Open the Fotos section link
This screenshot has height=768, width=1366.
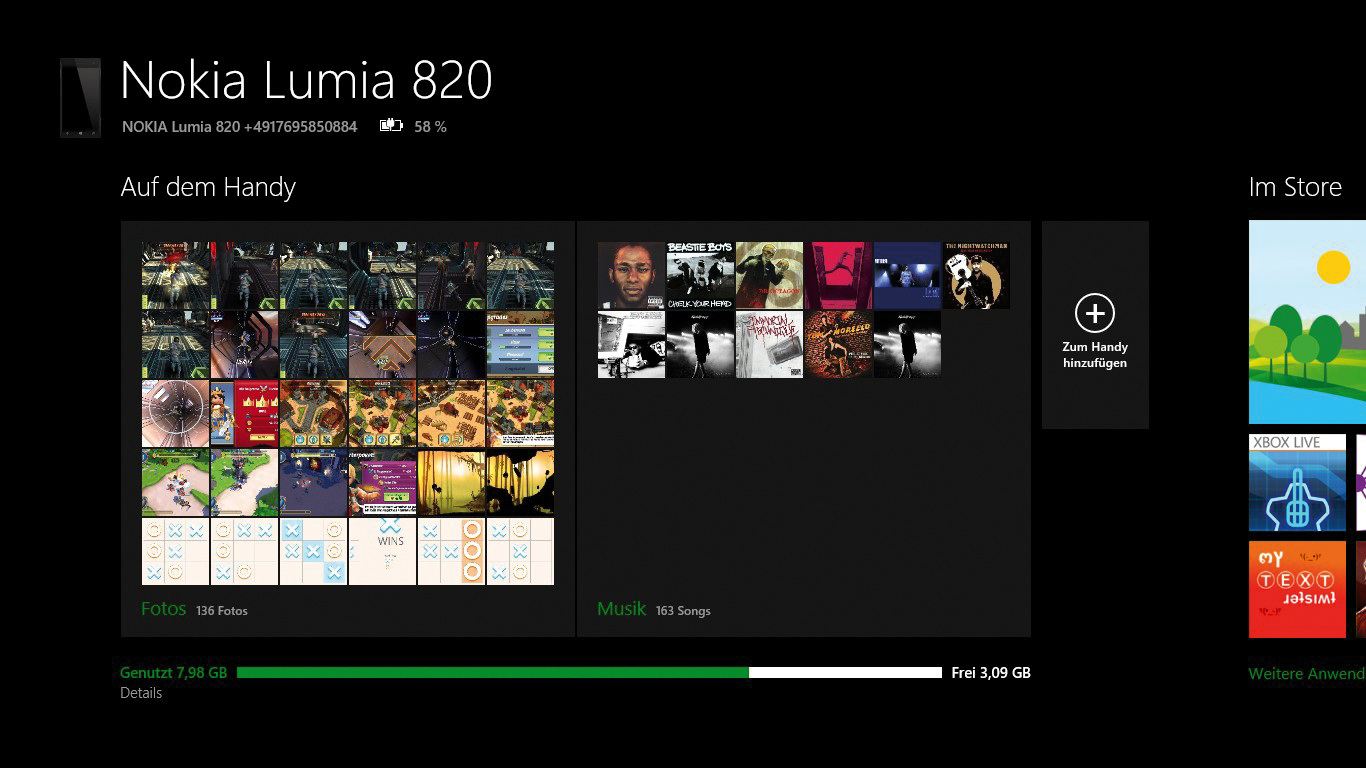164,608
